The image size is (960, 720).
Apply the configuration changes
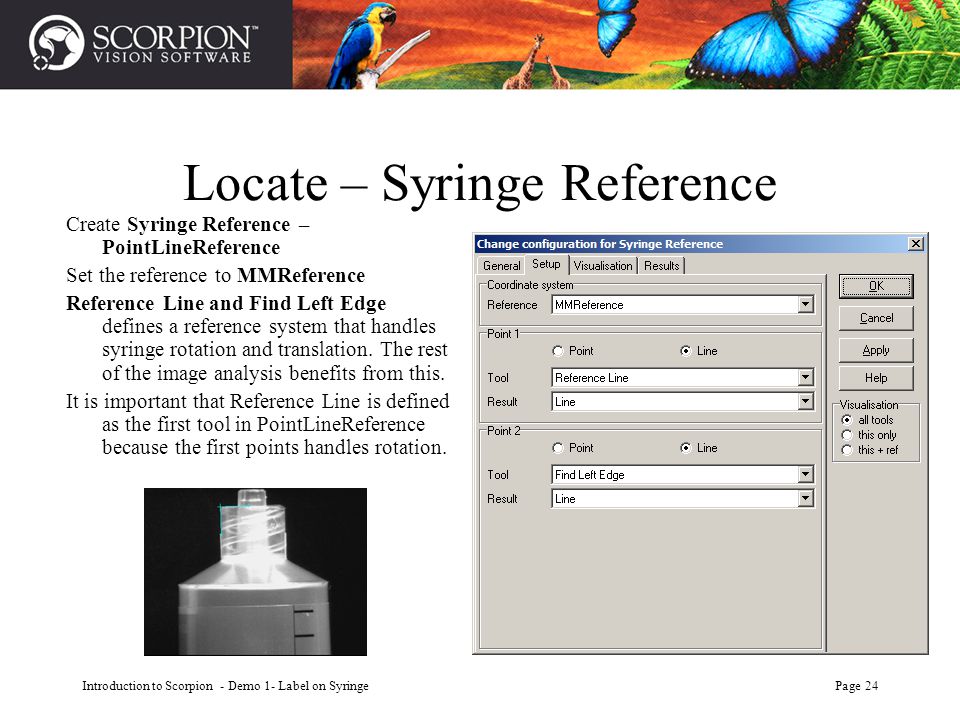(876, 350)
